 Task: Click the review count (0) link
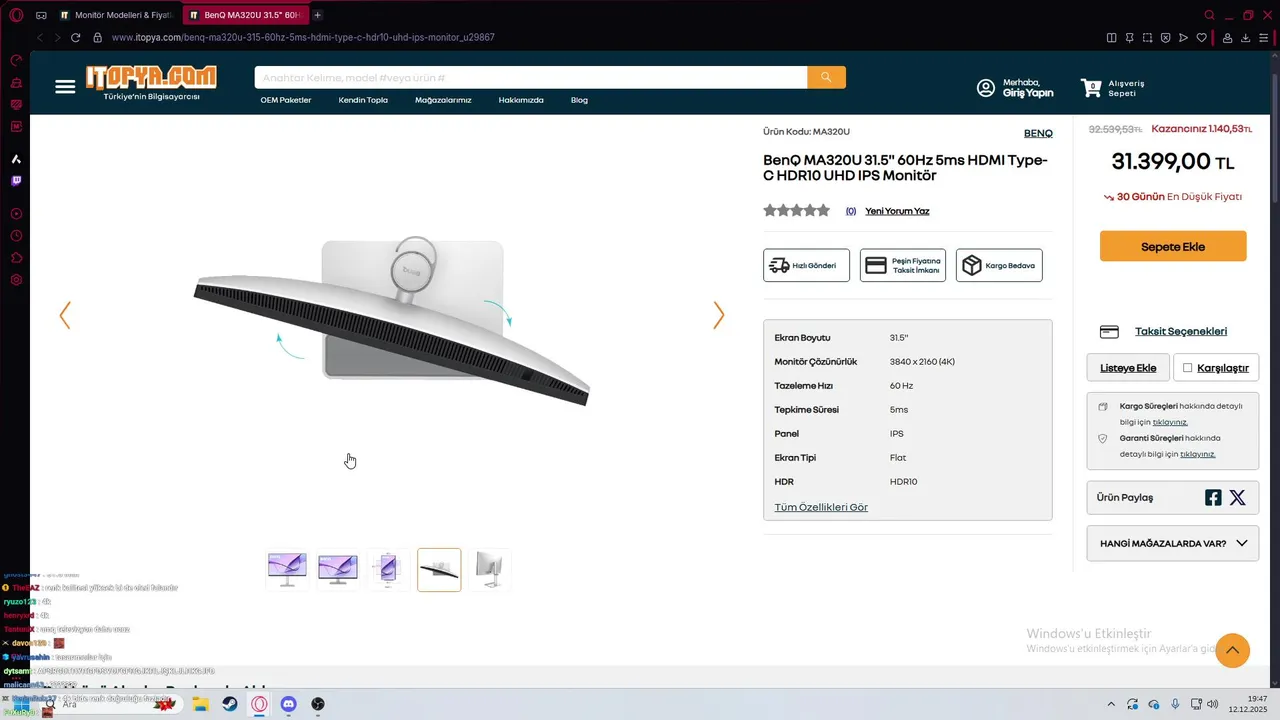[x=851, y=211]
